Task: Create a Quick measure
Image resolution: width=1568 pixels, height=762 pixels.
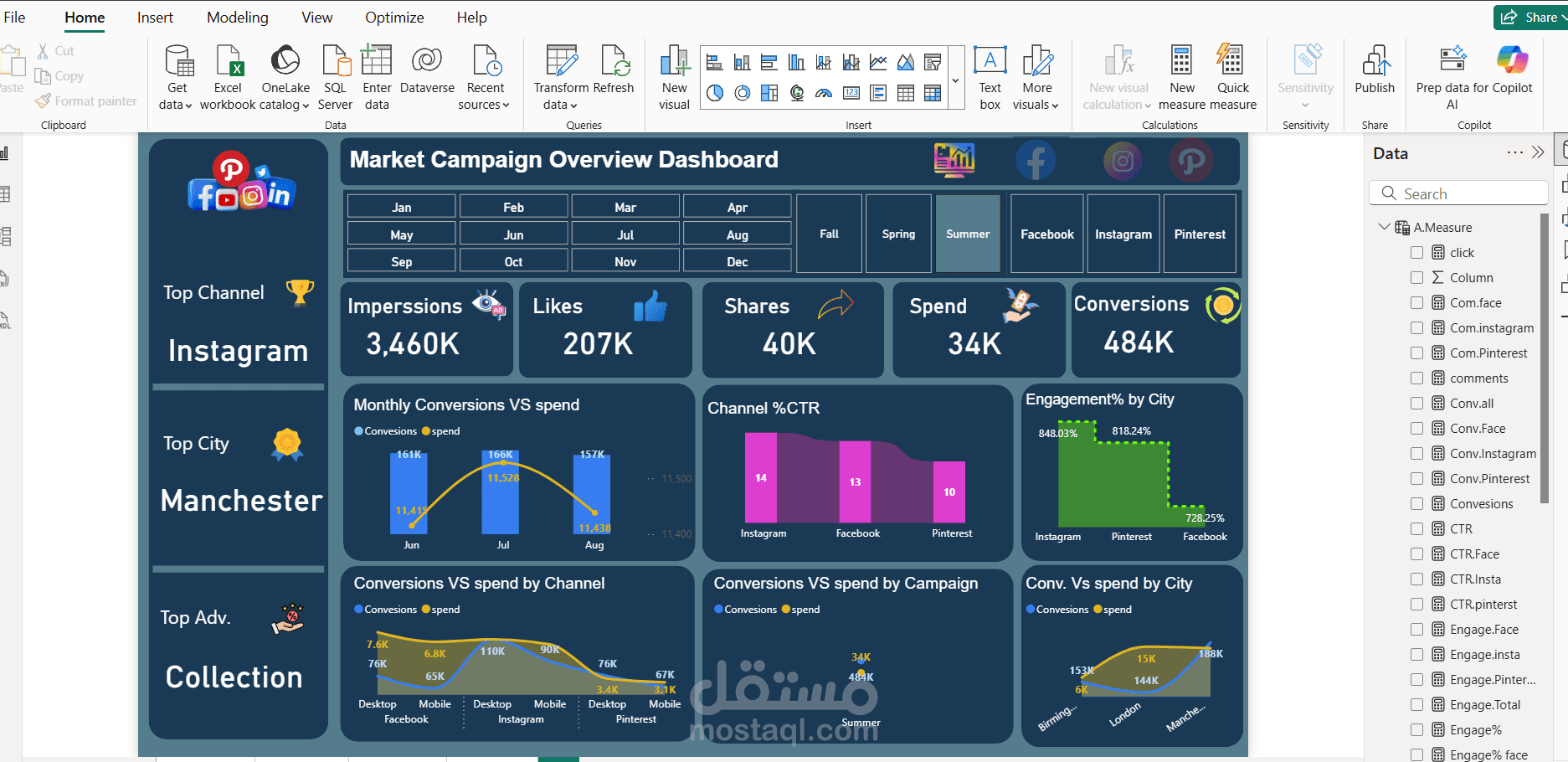Action: click(x=1232, y=77)
